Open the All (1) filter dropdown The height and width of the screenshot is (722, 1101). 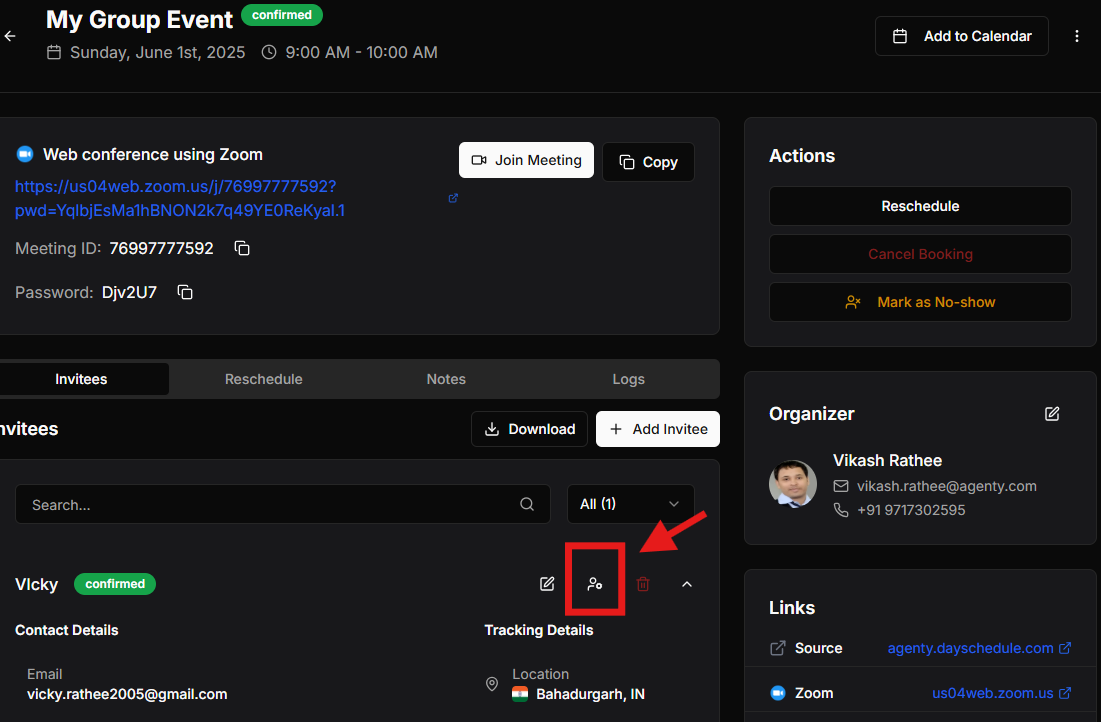[x=631, y=504]
